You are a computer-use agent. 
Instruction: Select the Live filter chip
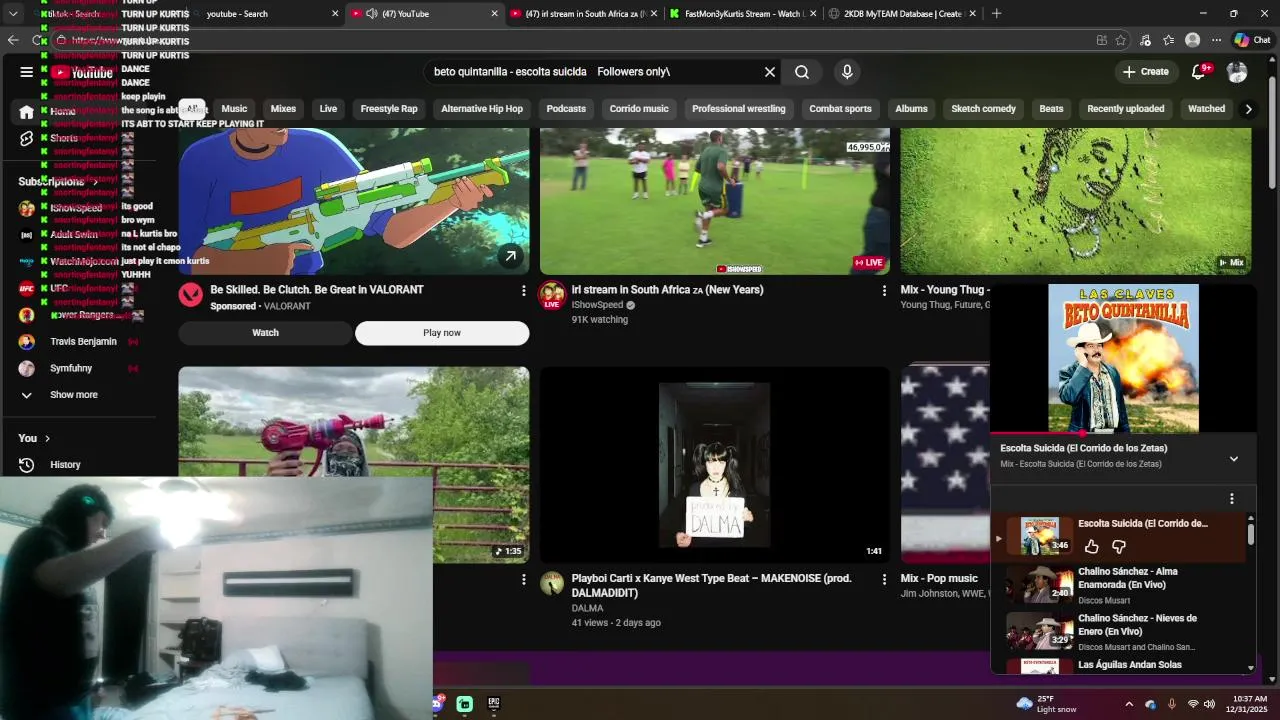[x=328, y=109]
